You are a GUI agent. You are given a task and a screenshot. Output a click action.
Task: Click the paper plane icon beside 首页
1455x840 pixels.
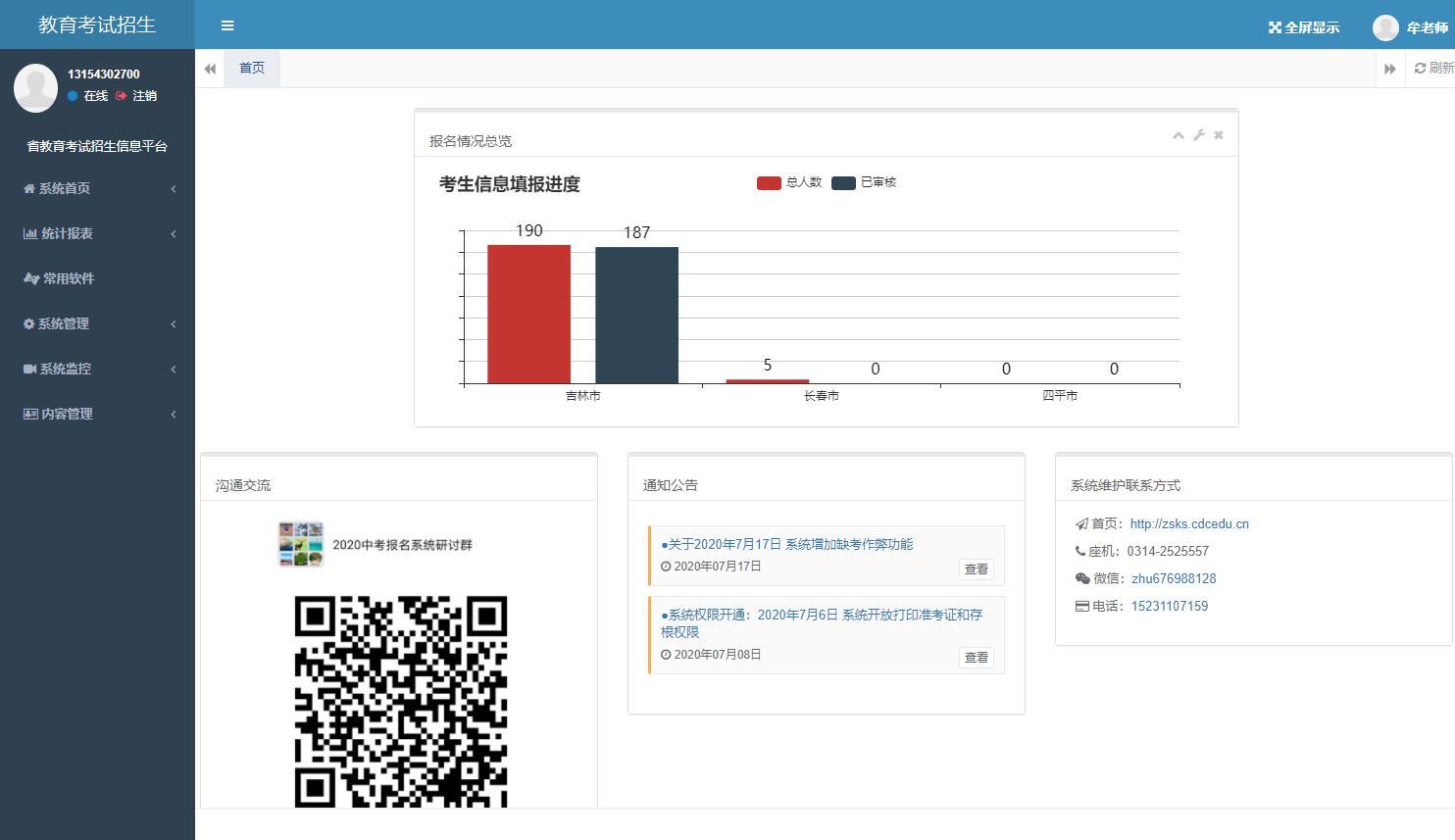click(x=1082, y=524)
